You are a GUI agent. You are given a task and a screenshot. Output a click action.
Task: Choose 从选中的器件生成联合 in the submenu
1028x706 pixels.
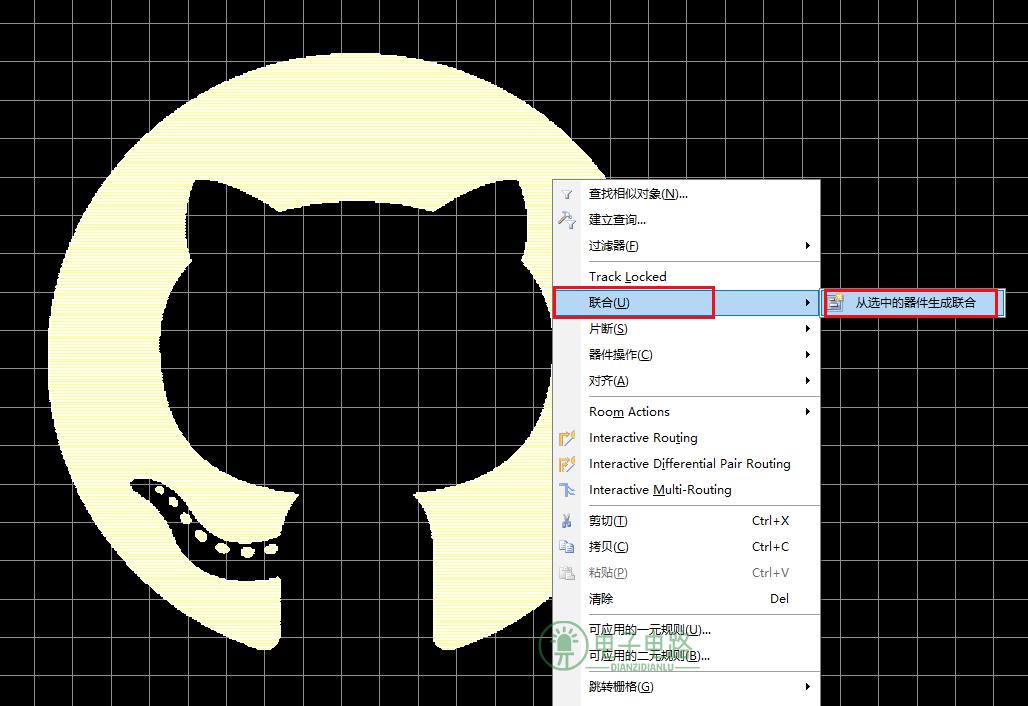(x=913, y=303)
